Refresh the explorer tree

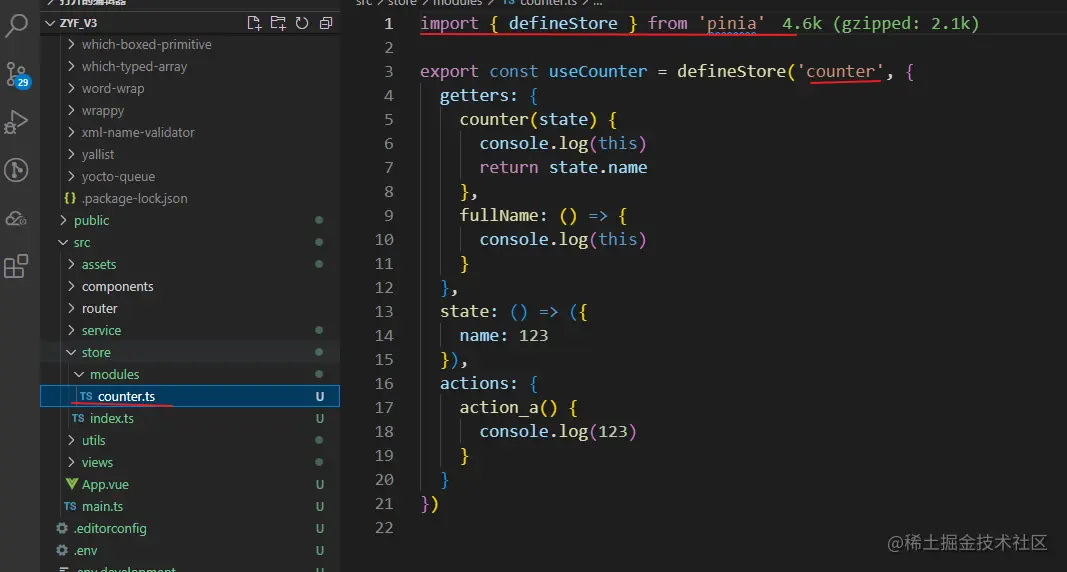pyautogui.click(x=302, y=23)
